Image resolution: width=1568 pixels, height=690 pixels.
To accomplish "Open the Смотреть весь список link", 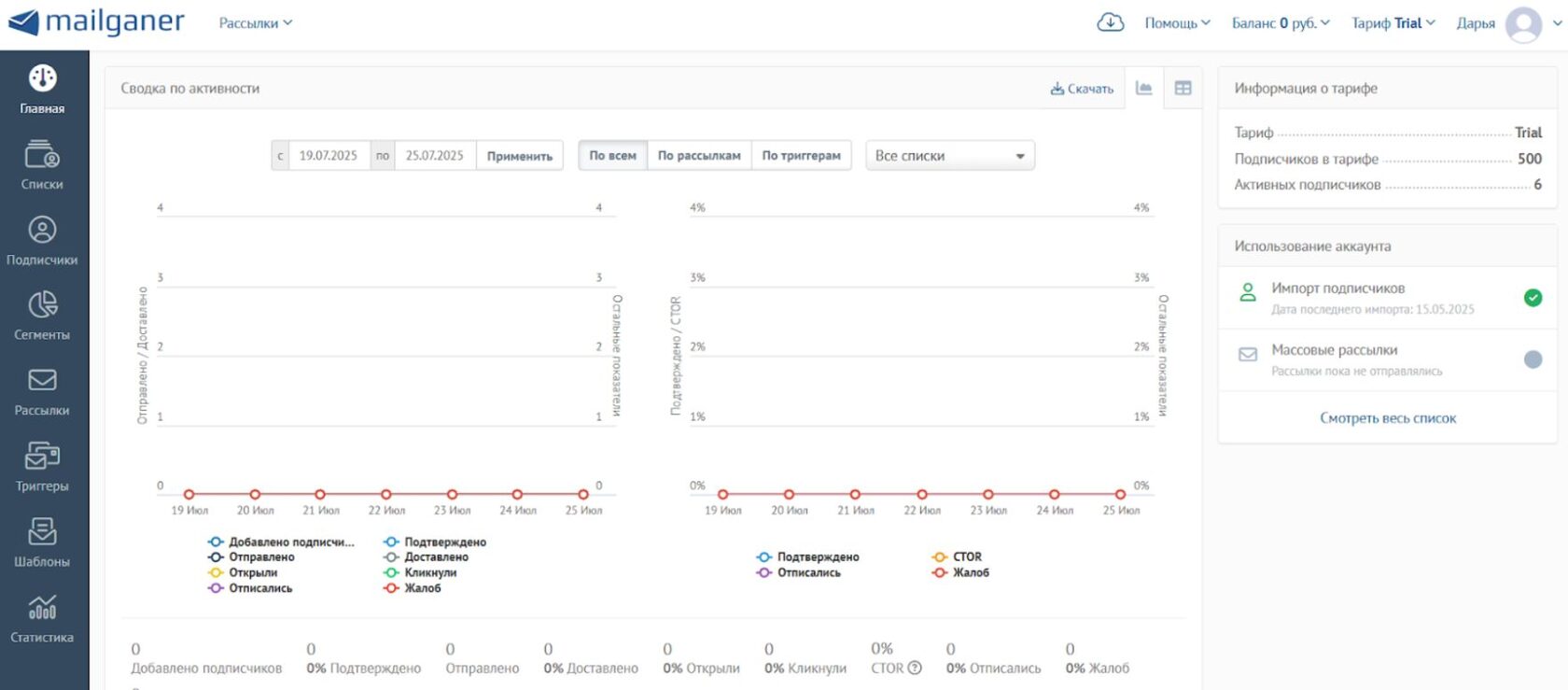I will (x=1387, y=418).
